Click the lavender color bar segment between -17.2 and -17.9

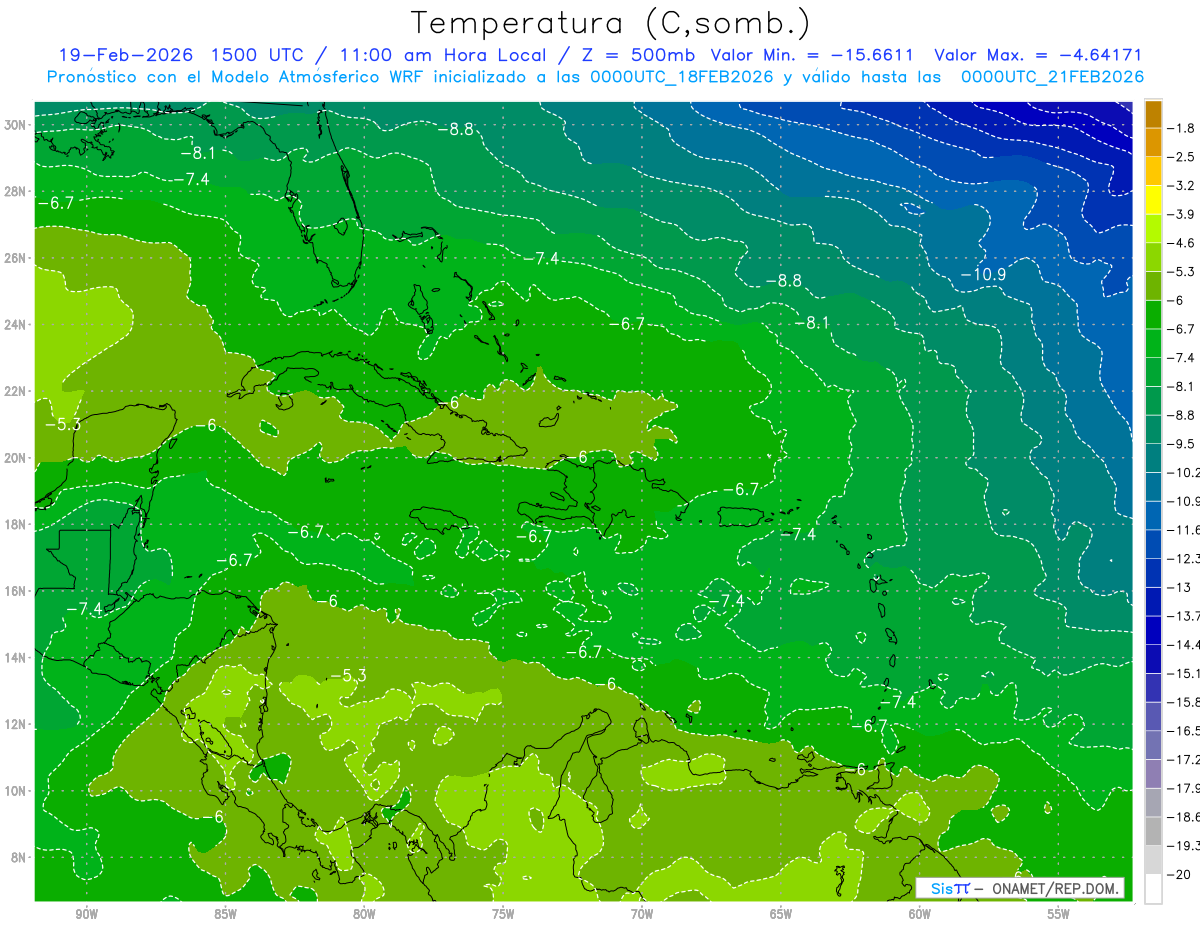1153,774
